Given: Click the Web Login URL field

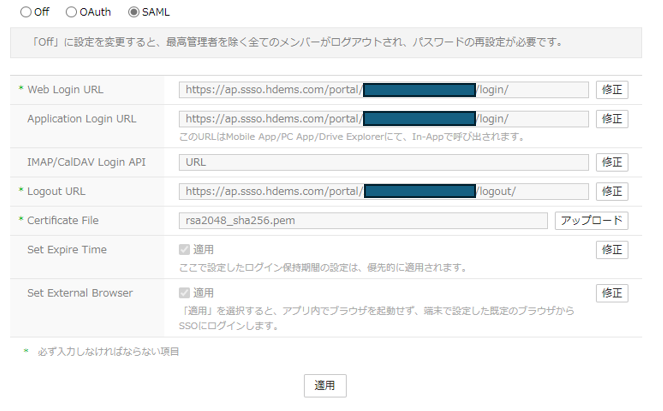Looking at the screenshot, I should pos(384,90).
